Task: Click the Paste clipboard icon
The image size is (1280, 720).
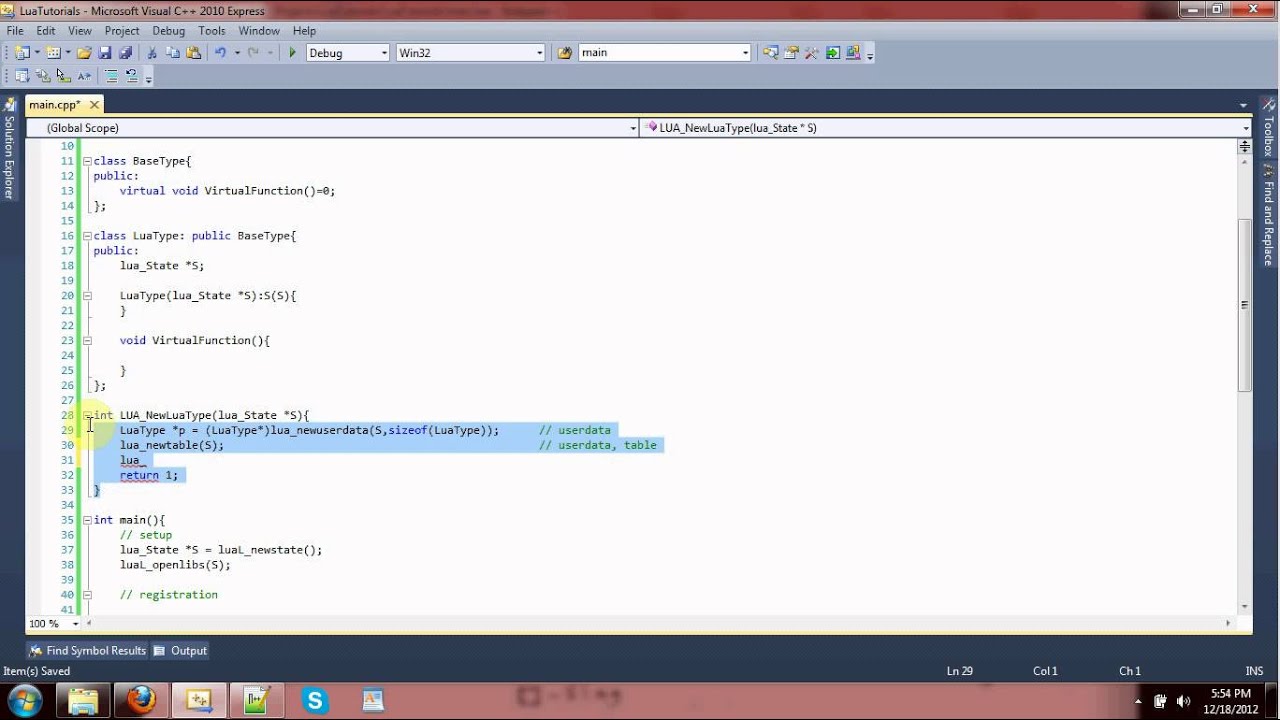Action: [x=193, y=53]
